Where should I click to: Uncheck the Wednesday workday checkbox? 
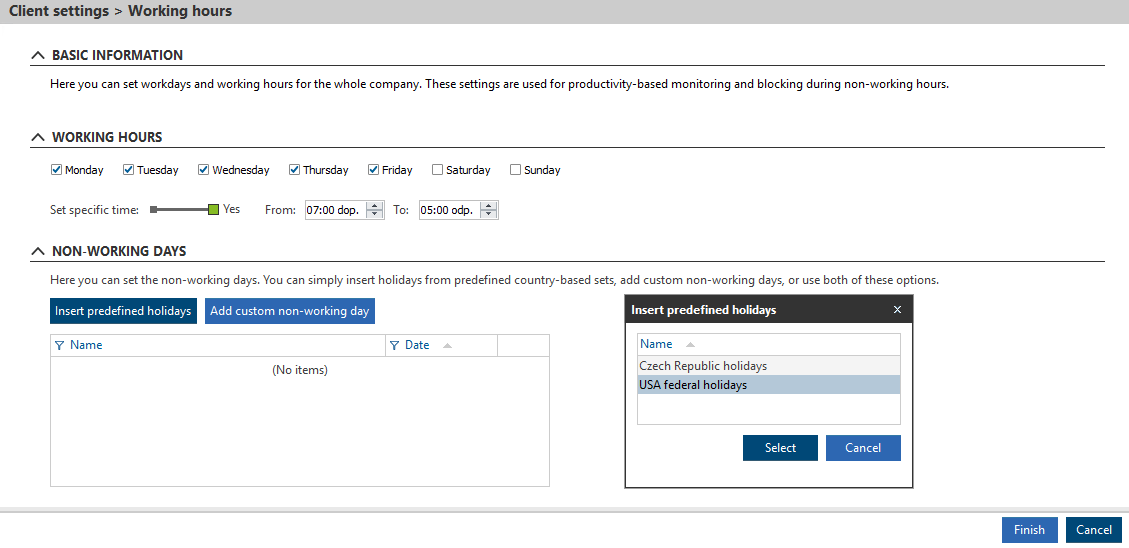[x=204, y=170]
